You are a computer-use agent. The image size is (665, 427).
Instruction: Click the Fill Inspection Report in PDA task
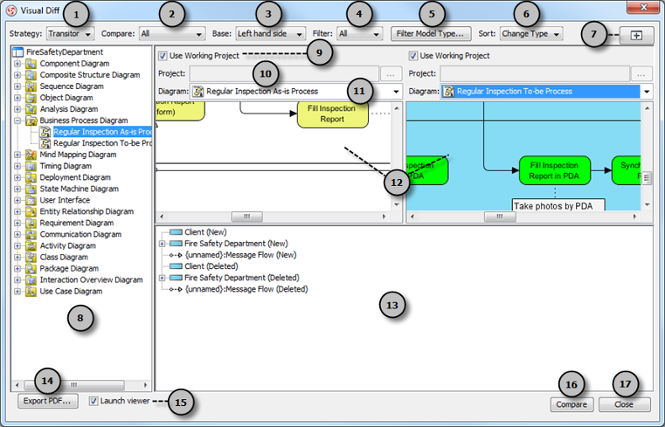[x=555, y=170]
